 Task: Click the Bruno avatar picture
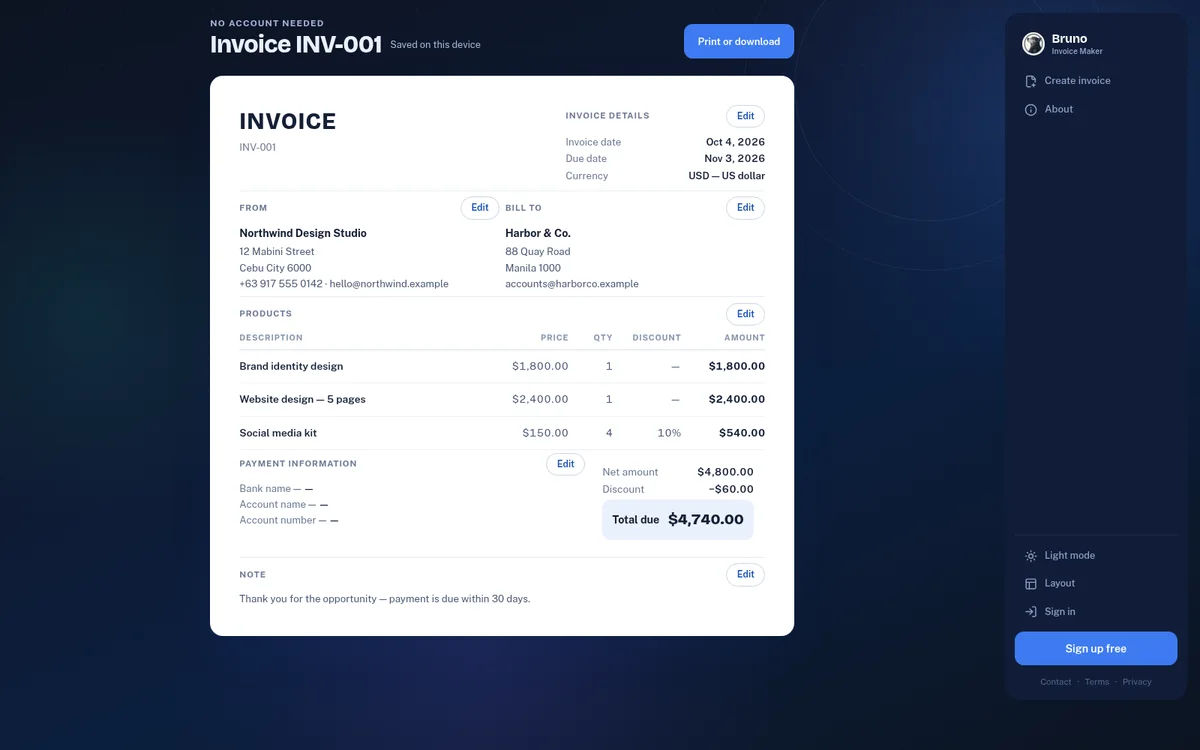pyautogui.click(x=1033, y=43)
